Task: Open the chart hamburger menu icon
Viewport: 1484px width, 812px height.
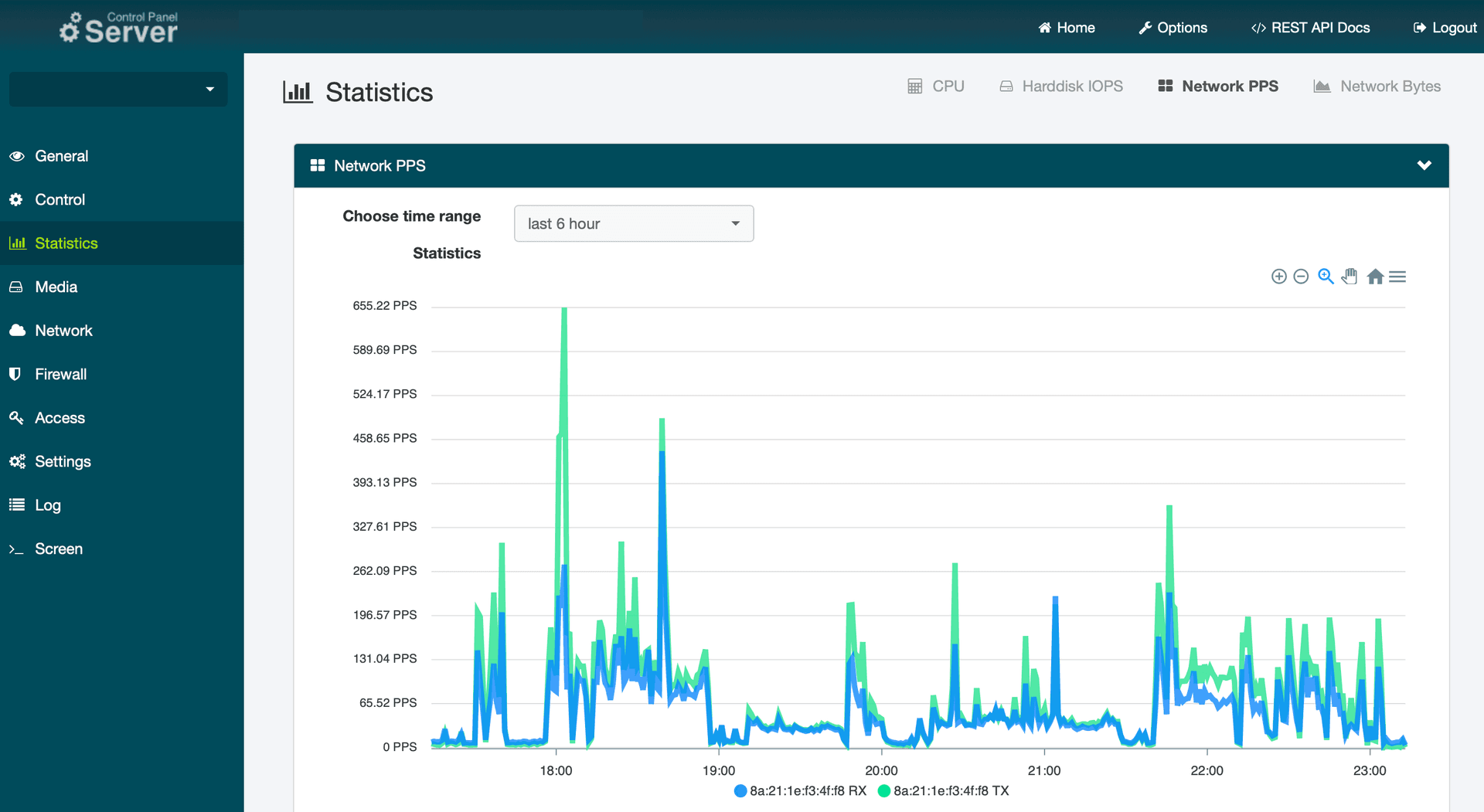Action: [1398, 276]
